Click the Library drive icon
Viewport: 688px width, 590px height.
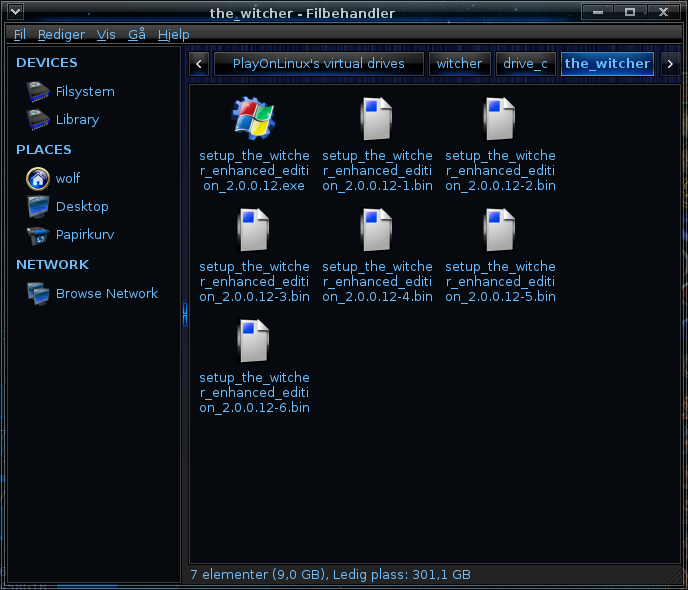tap(38, 119)
